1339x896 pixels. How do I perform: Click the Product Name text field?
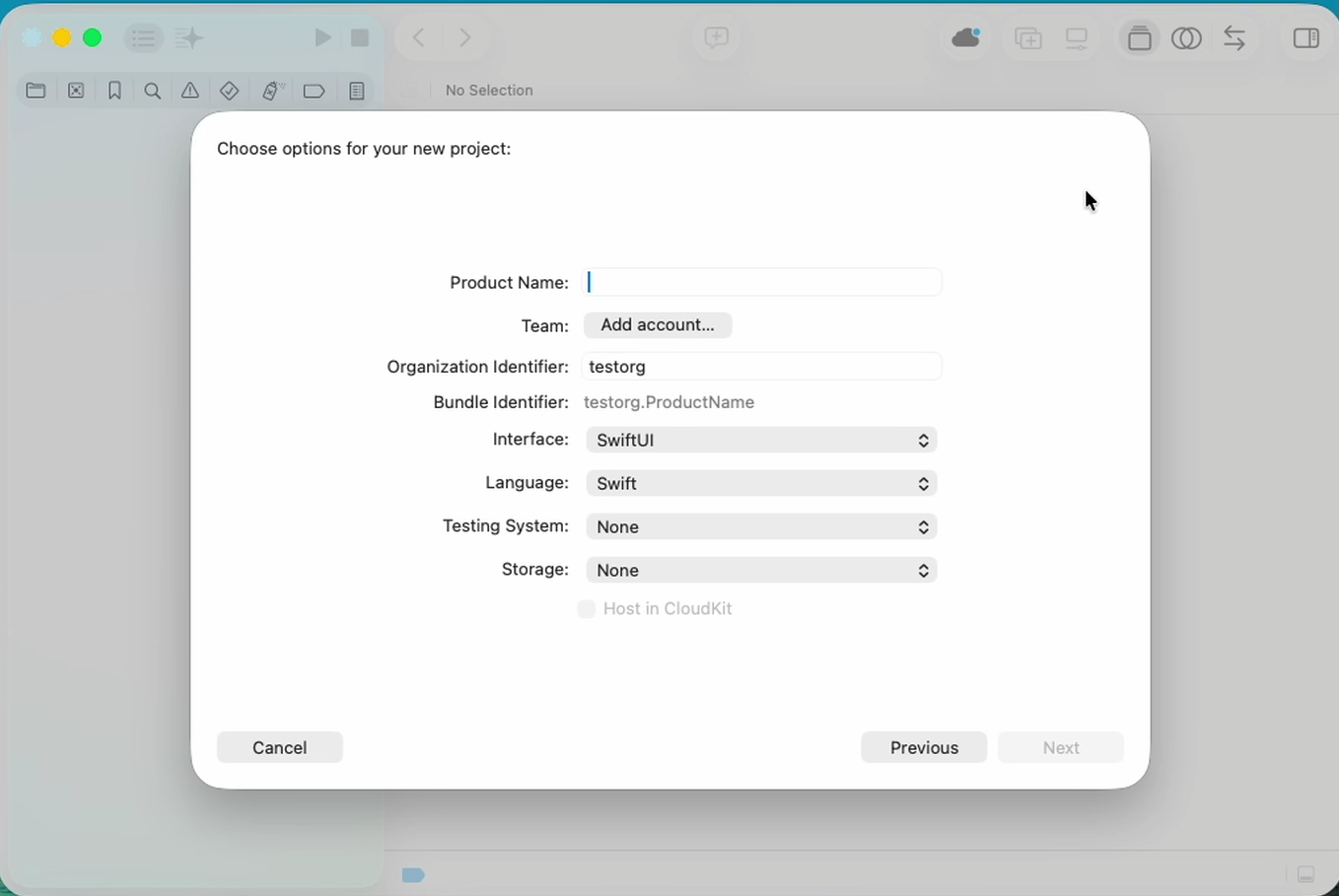761,282
